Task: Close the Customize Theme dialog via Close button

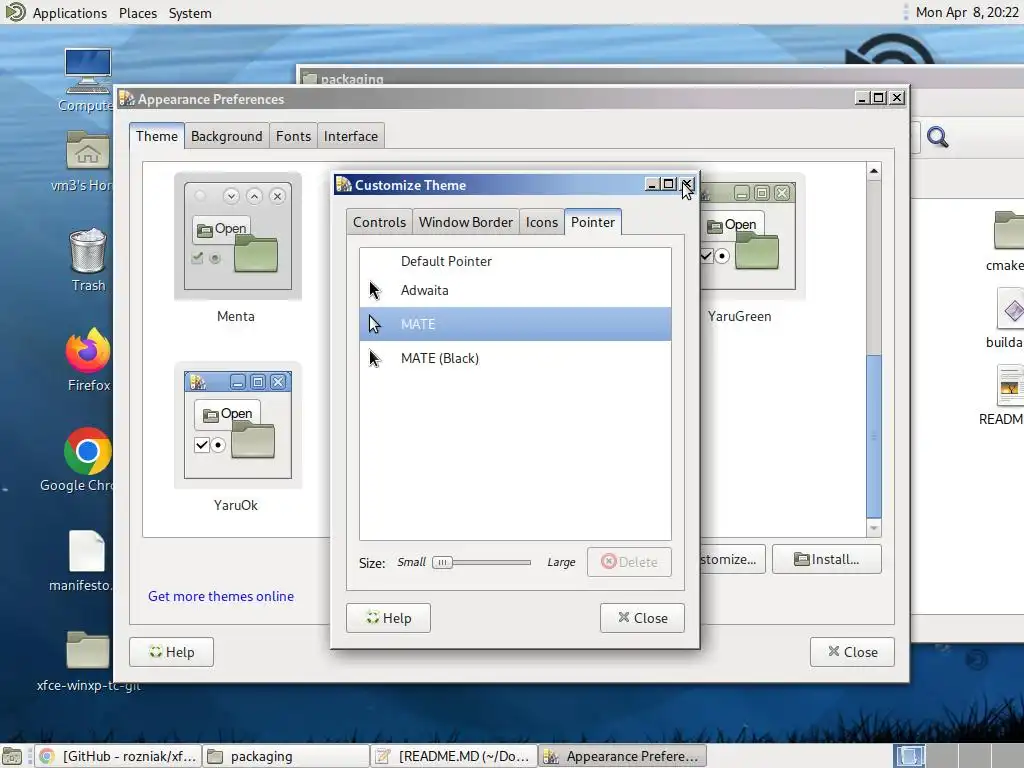Action: point(642,618)
